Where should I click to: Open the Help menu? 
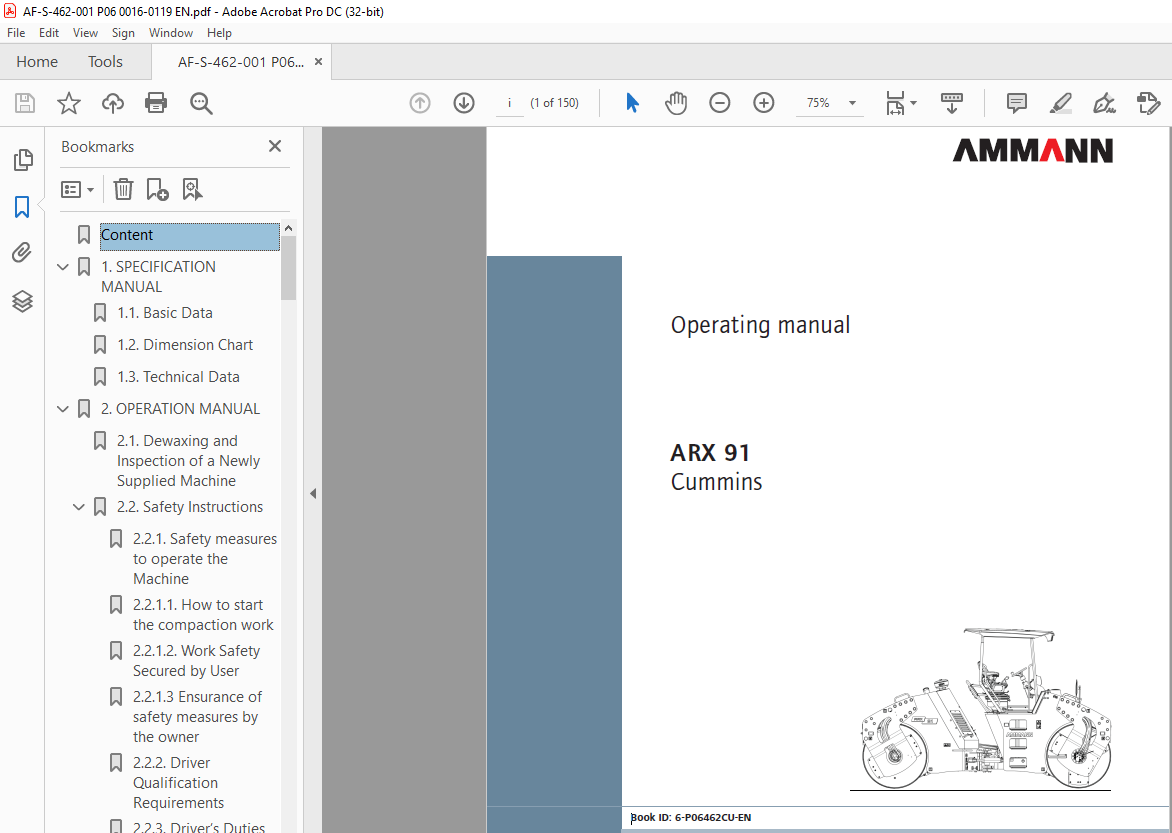(219, 33)
